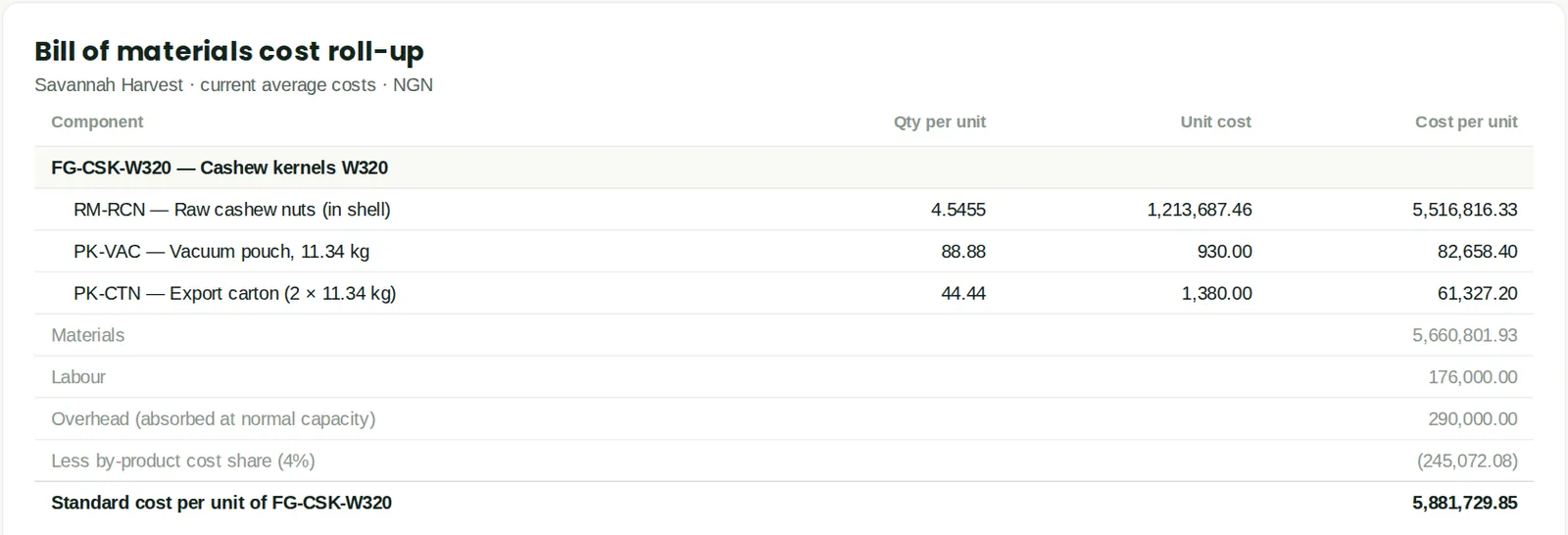This screenshot has width=1568, height=535.
Task: Click the Unit cost column header
Action: point(1215,122)
